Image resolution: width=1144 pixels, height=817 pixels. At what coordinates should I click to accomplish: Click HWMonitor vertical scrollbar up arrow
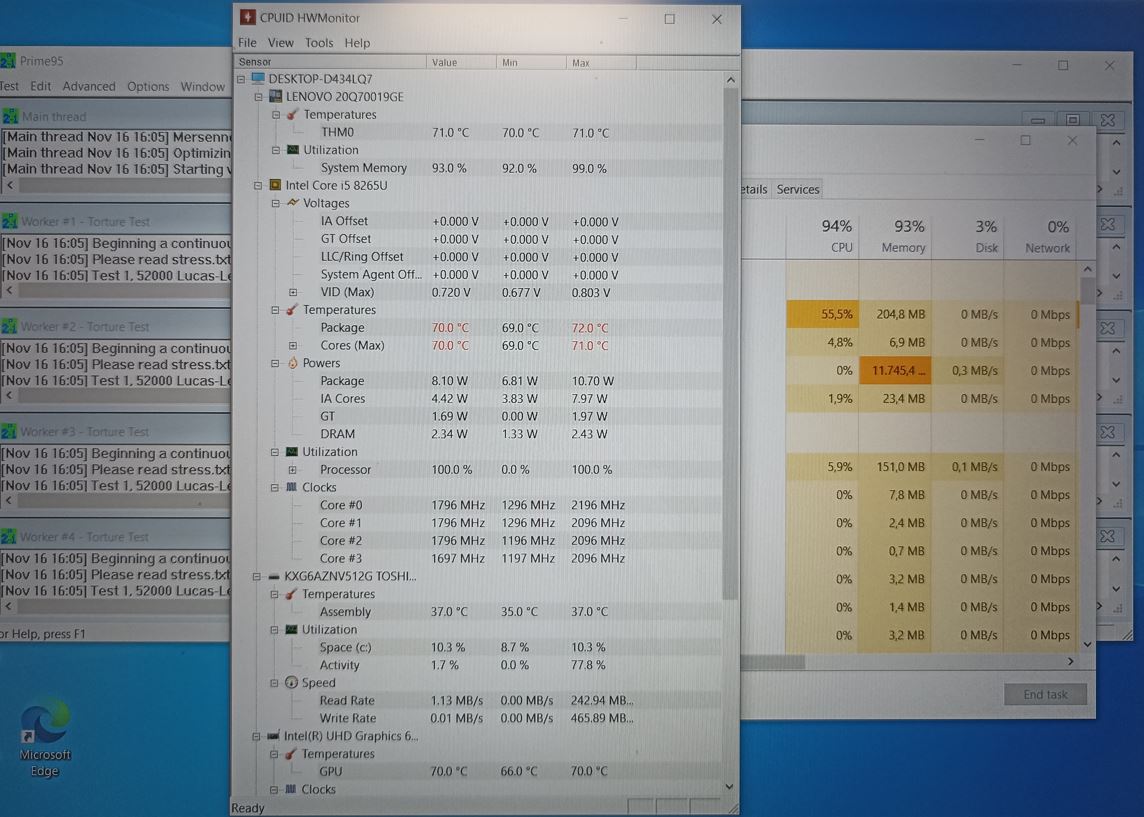[730, 80]
